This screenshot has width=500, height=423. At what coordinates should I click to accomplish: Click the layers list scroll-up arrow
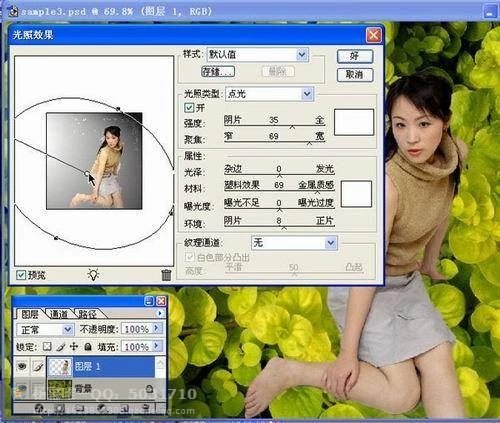(x=160, y=363)
